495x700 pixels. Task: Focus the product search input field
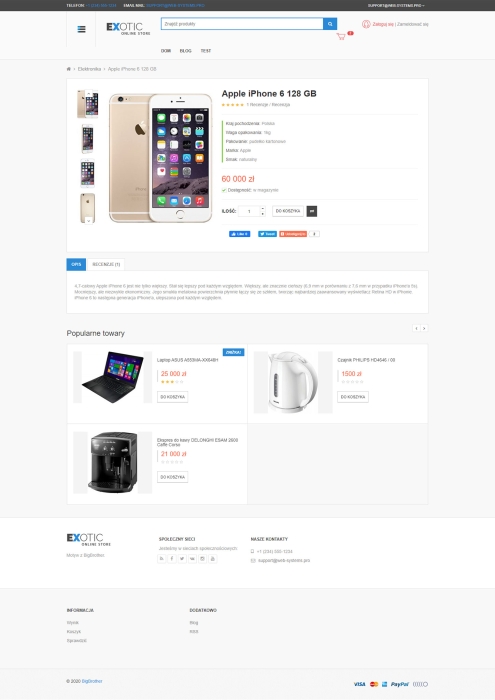point(242,24)
